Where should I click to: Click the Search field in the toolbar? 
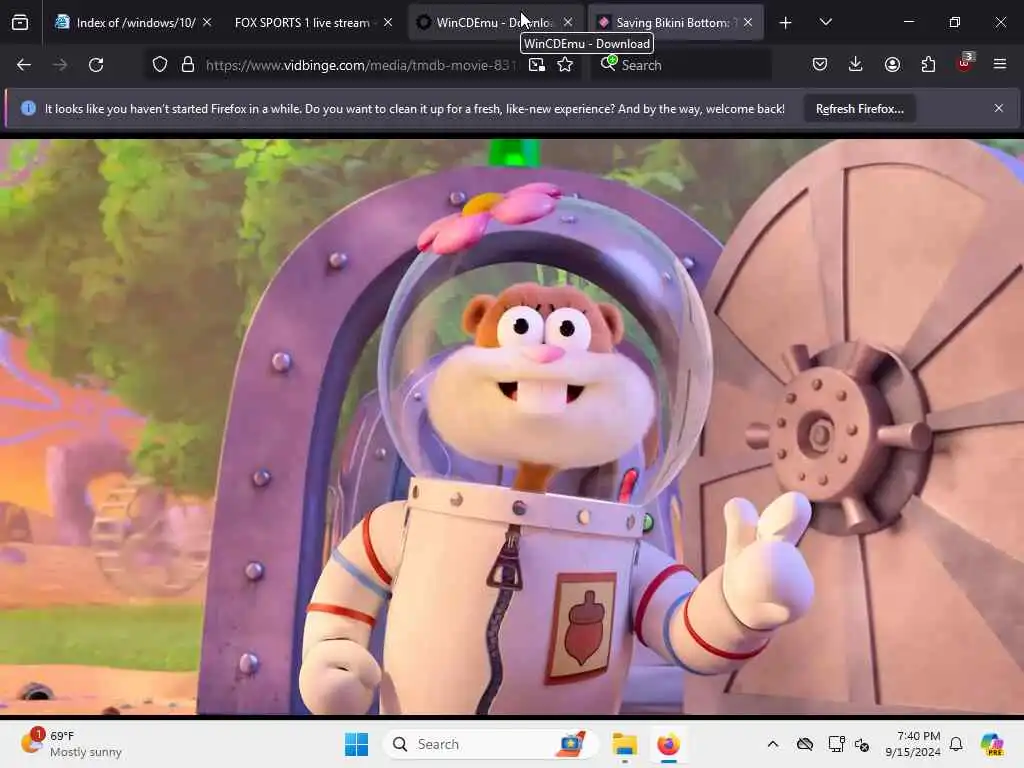(x=681, y=65)
